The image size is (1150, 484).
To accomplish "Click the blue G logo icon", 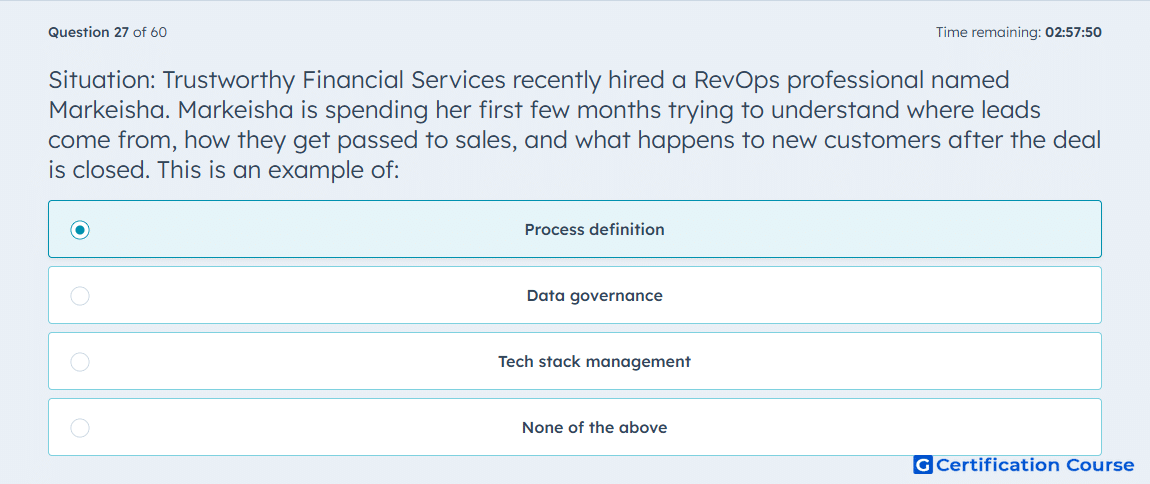I will point(923,465).
